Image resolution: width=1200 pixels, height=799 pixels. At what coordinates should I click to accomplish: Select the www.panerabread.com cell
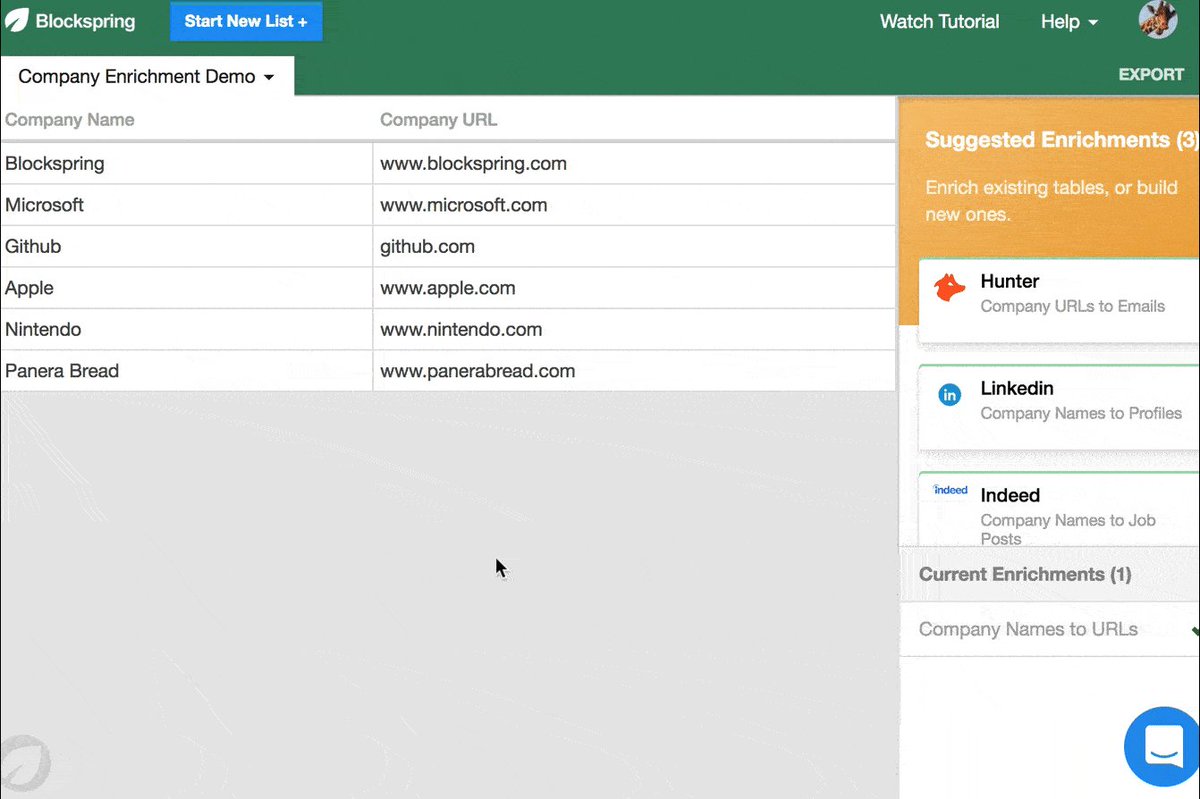point(634,371)
